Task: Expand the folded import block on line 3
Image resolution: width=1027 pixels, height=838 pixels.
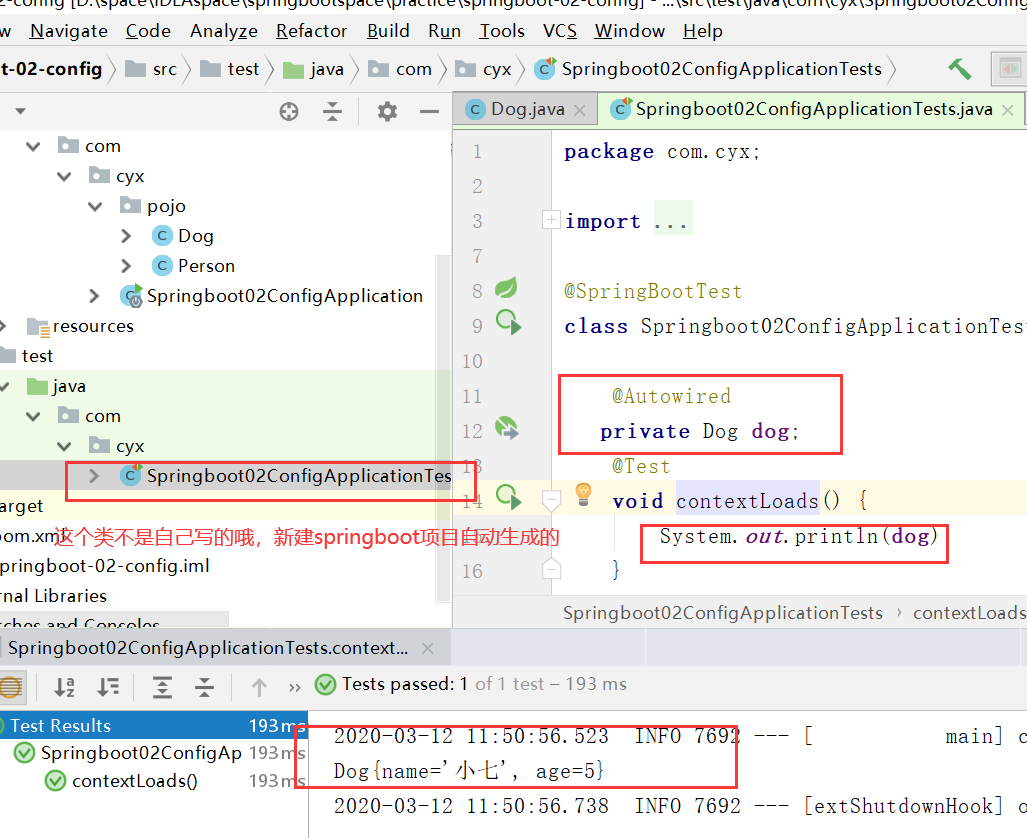Action: click(551, 219)
